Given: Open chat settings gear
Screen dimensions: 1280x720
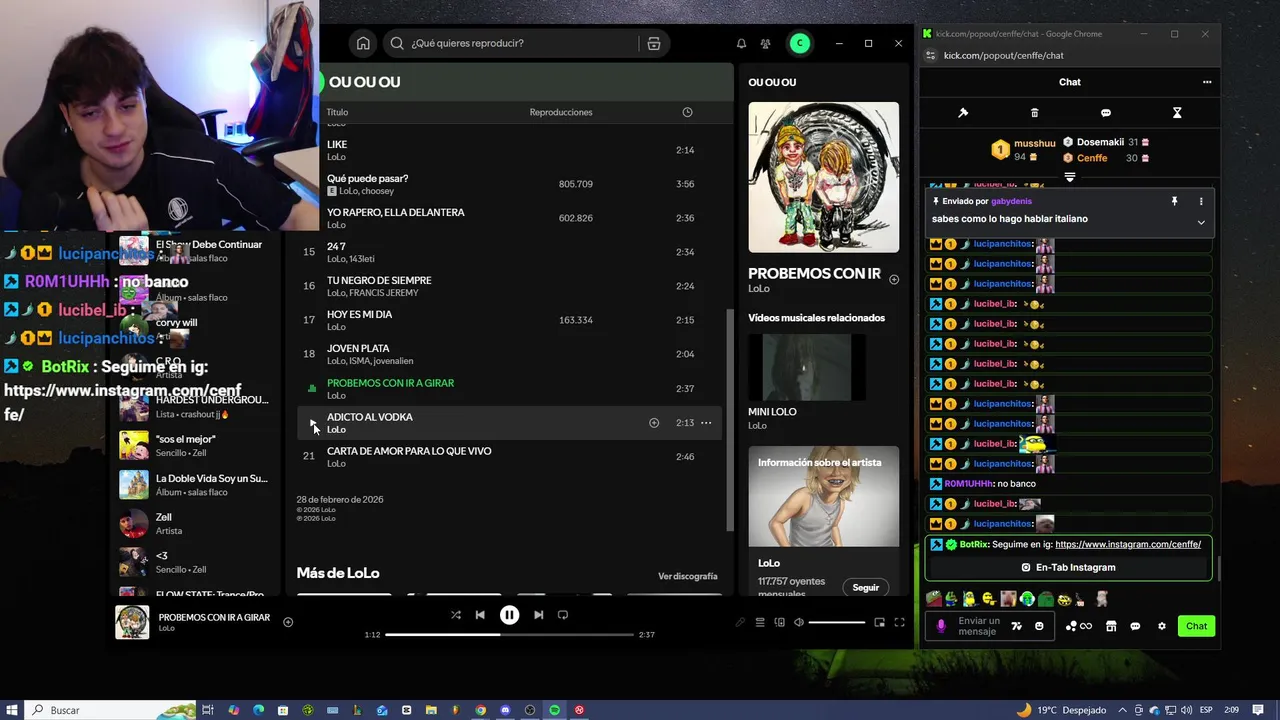Looking at the screenshot, I should tap(1162, 626).
